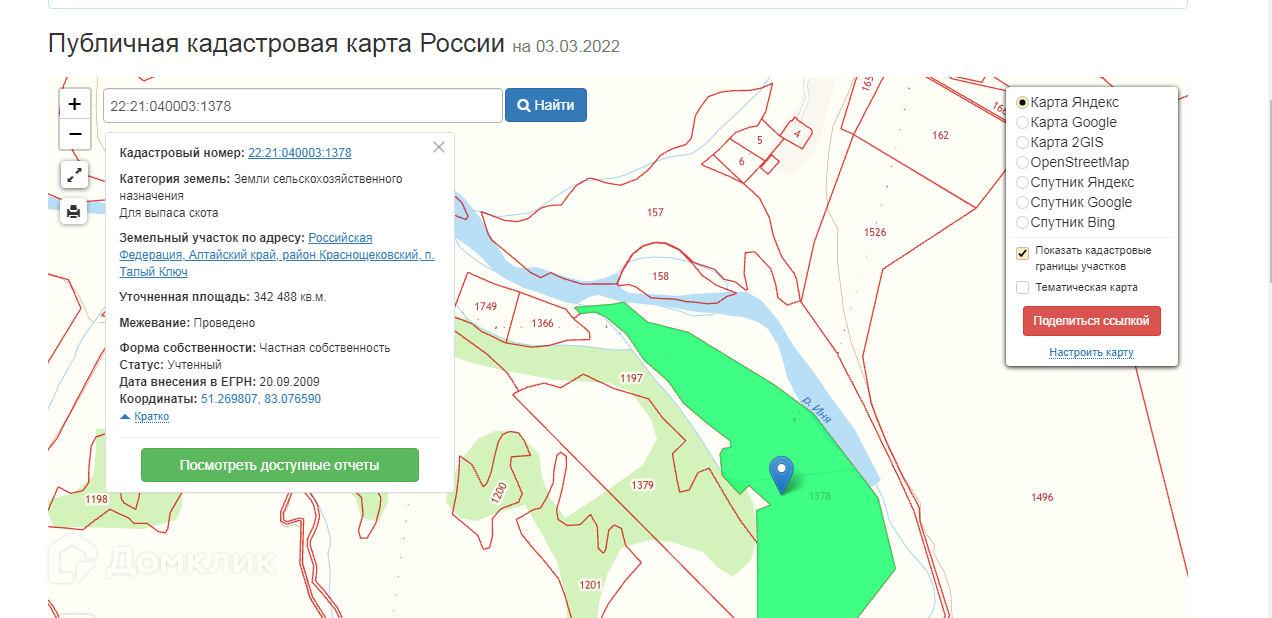Close the parcel info popup

[x=438, y=147]
